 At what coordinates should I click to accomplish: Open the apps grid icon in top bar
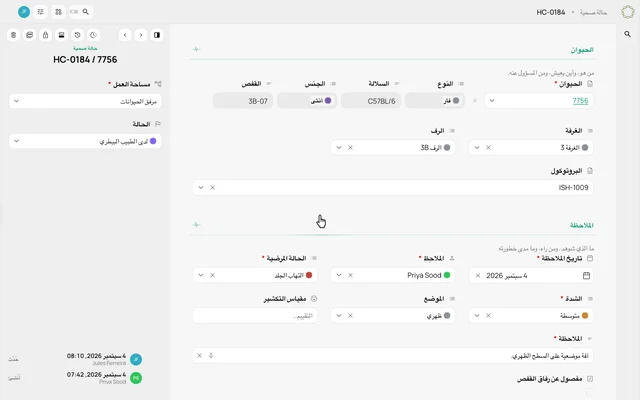pyautogui.click(x=58, y=12)
